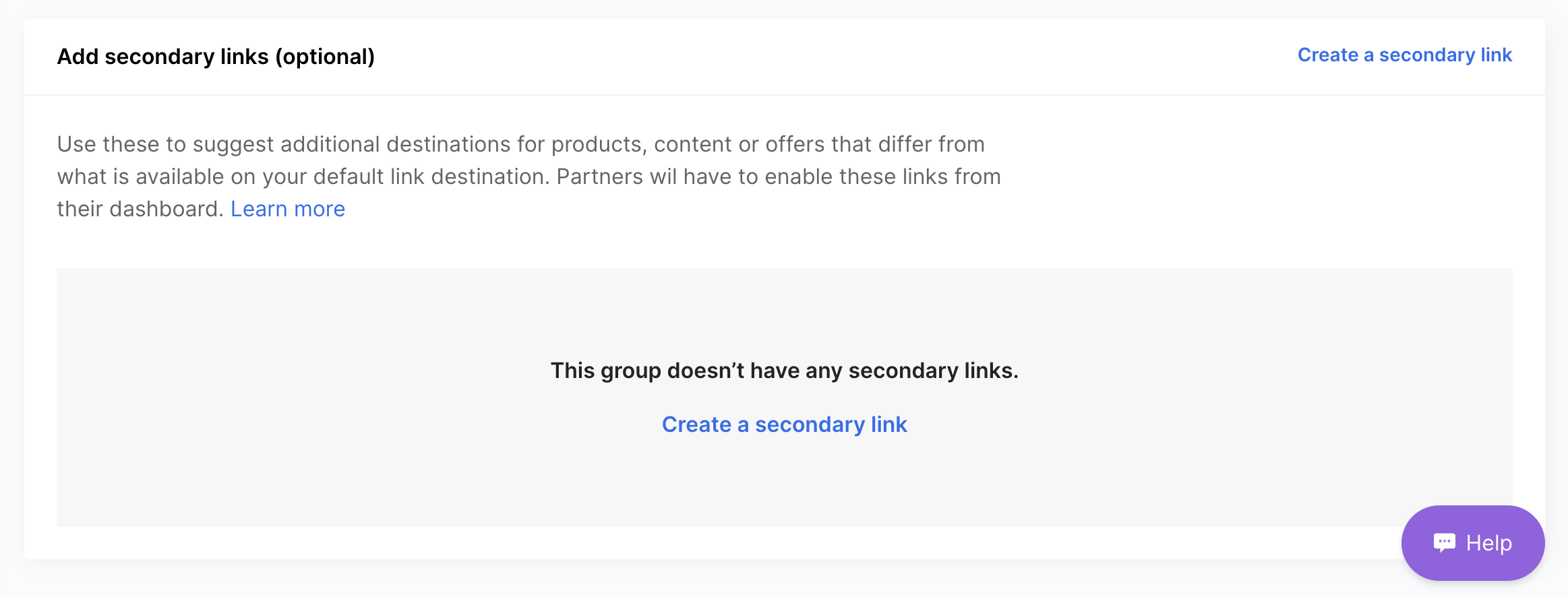
Task: Click the word 'group' in empty-state message
Action: click(x=630, y=371)
